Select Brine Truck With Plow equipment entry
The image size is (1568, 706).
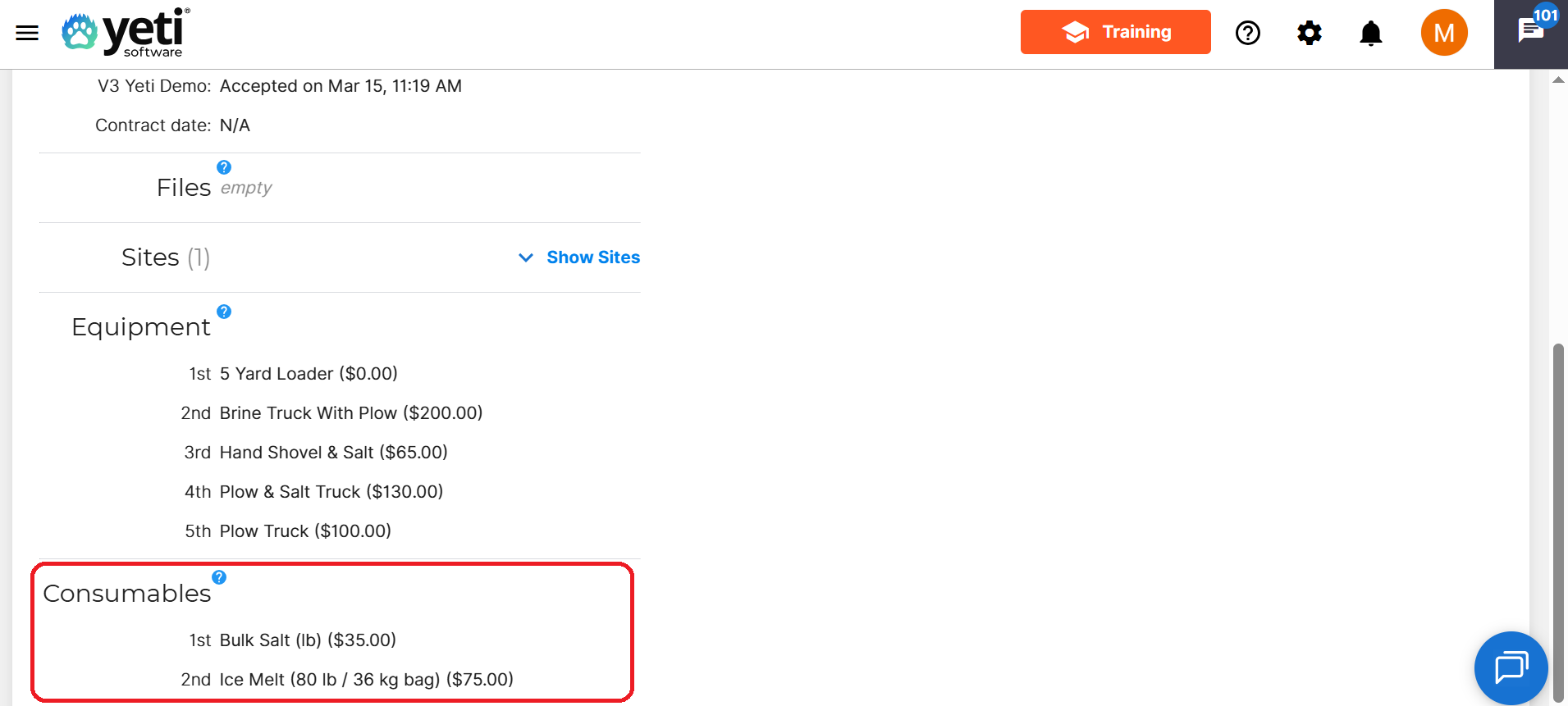[x=350, y=413]
